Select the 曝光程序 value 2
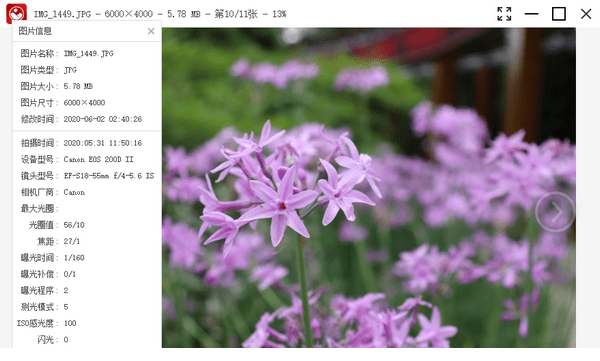Viewport: 600px width, 361px height. tap(66, 291)
